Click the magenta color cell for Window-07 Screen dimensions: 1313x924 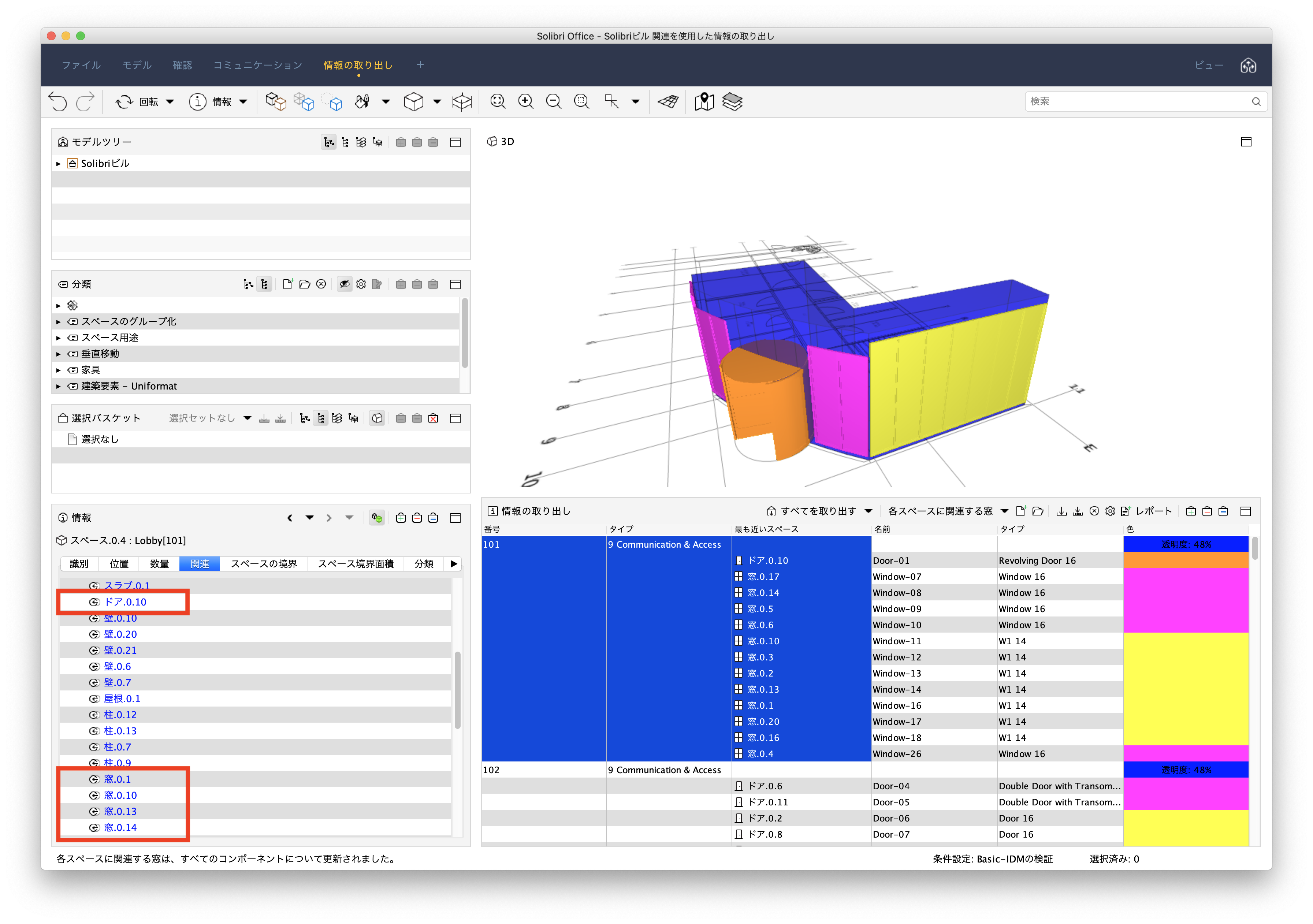tap(1186, 576)
